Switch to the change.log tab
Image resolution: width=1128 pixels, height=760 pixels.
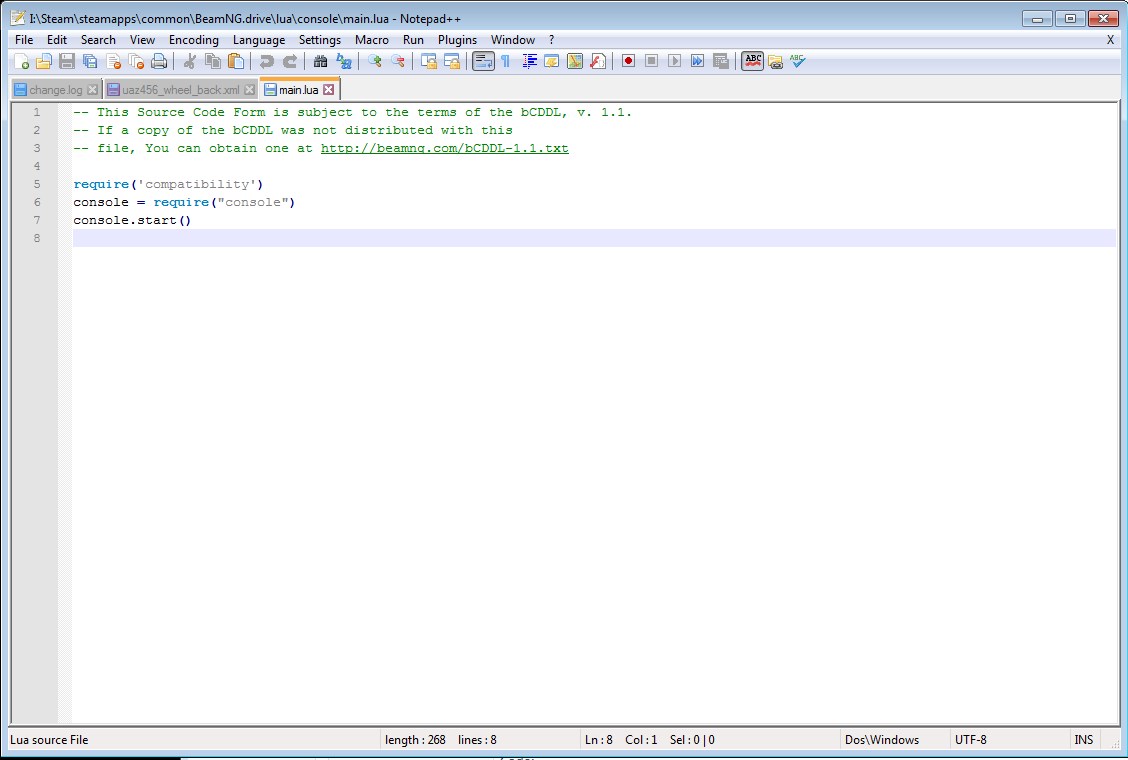point(55,90)
